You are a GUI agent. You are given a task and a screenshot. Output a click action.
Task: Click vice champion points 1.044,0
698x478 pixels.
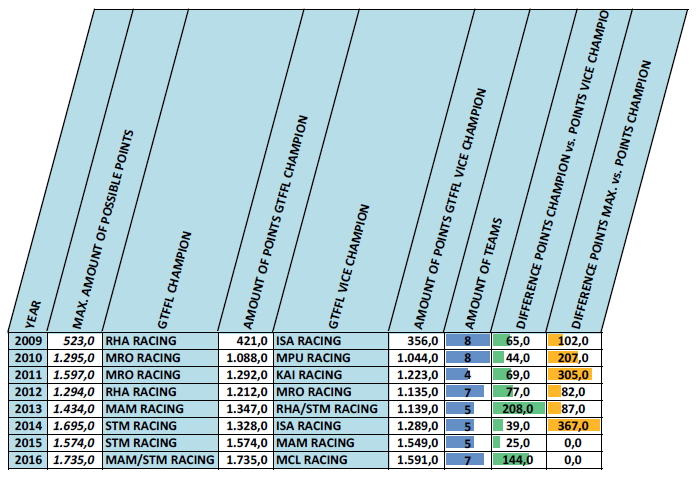417,358
